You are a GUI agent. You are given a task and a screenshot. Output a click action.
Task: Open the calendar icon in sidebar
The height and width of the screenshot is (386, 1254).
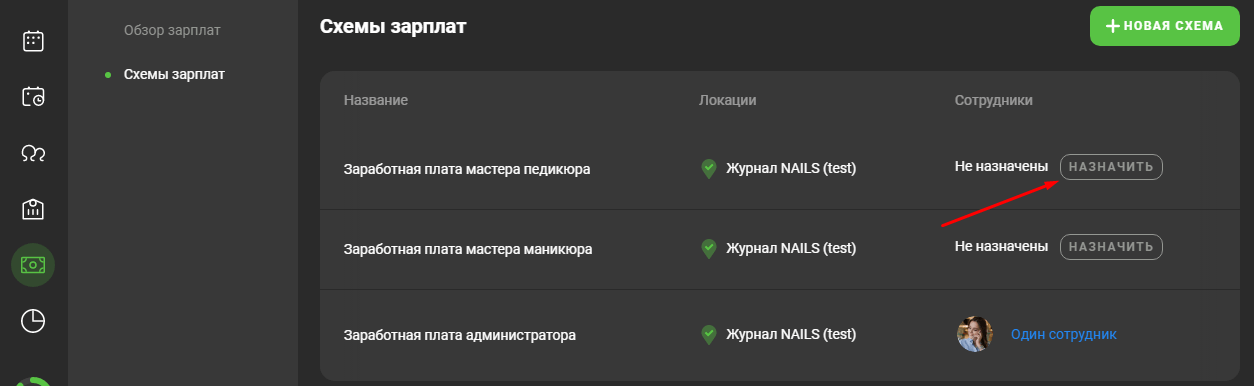coord(33,41)
